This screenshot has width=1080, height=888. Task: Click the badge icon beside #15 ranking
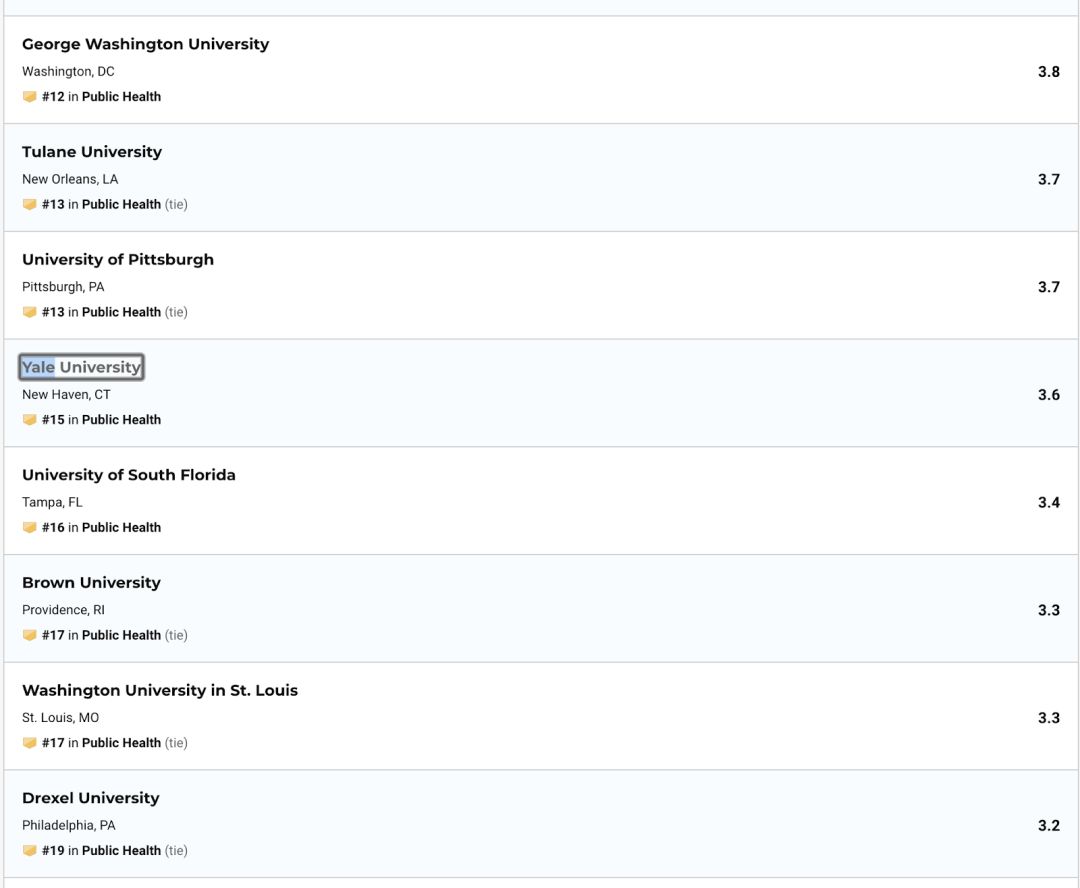(30, 420)
